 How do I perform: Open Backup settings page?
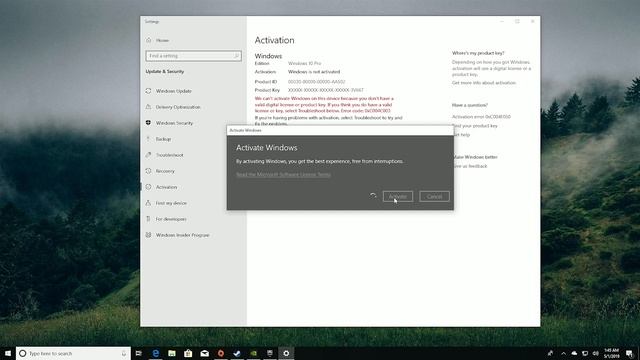(163, 139)
